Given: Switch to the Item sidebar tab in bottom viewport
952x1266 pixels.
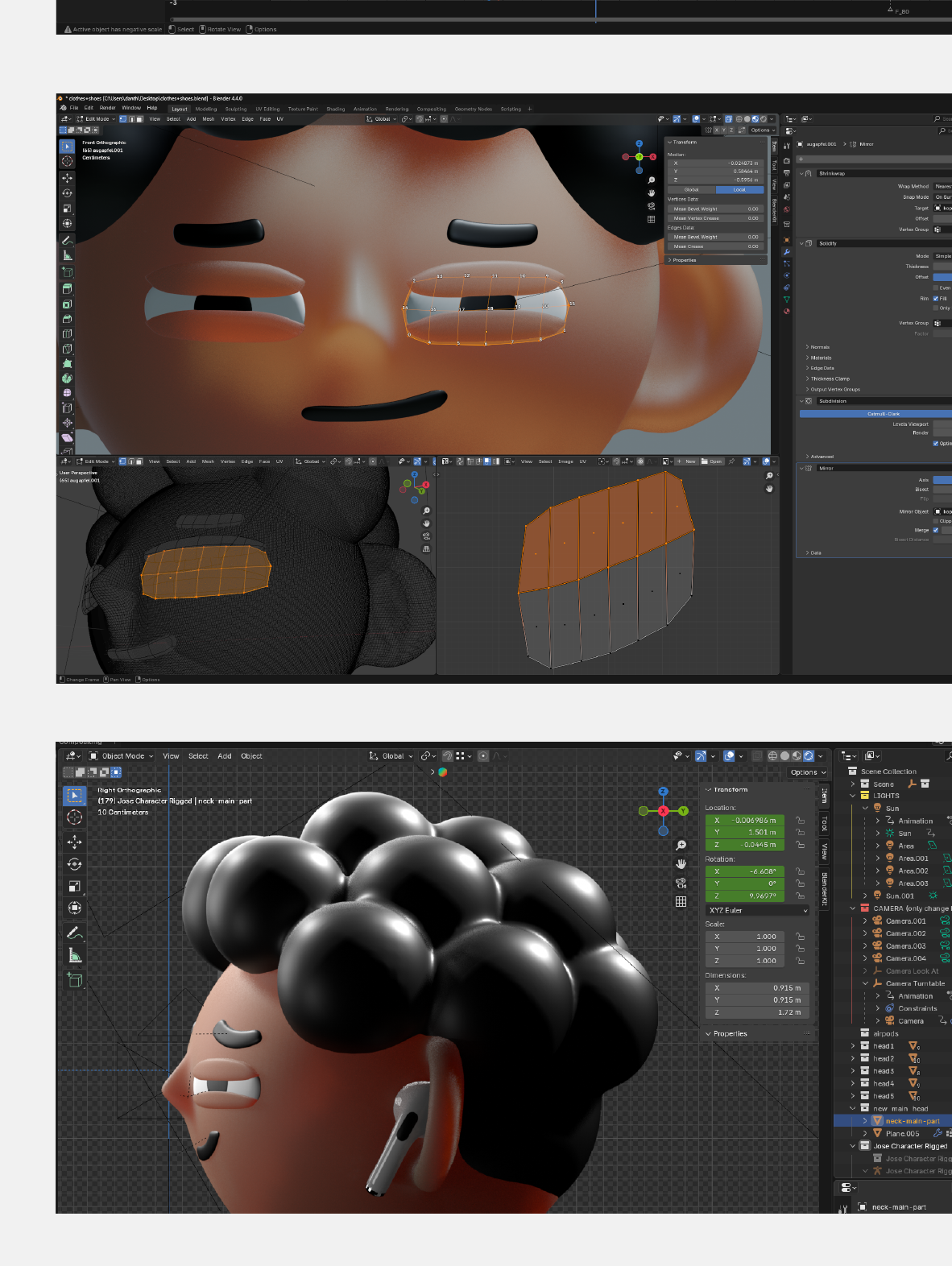Looking at the screenshot, I should tap(823, 796).
